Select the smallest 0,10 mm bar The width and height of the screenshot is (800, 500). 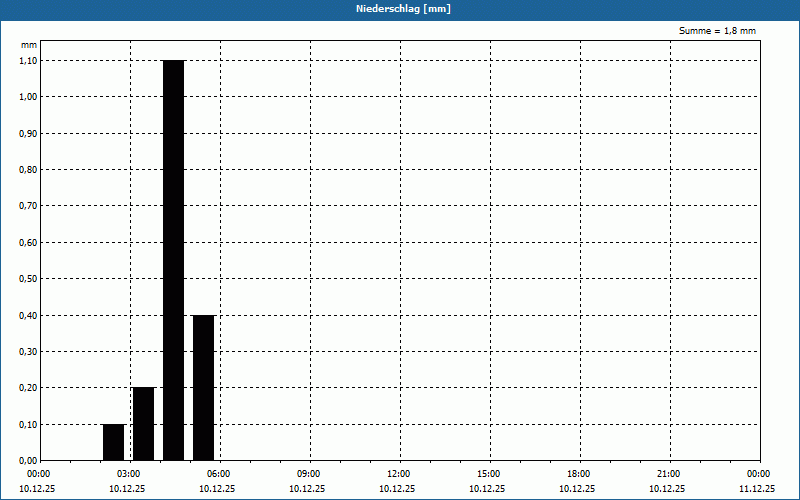[113, 442]
